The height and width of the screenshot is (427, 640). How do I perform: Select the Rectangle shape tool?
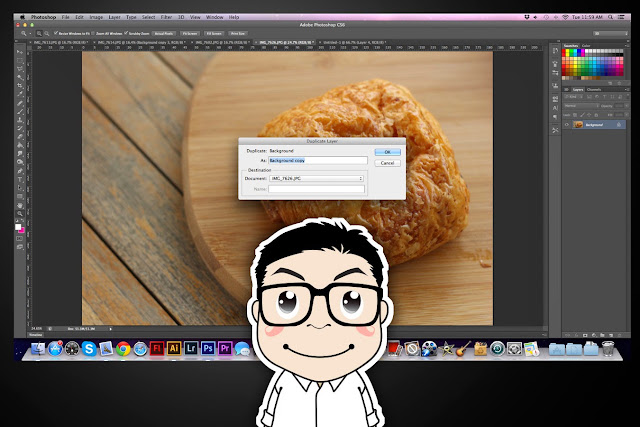pyautogui.click(x=20, y=196)
